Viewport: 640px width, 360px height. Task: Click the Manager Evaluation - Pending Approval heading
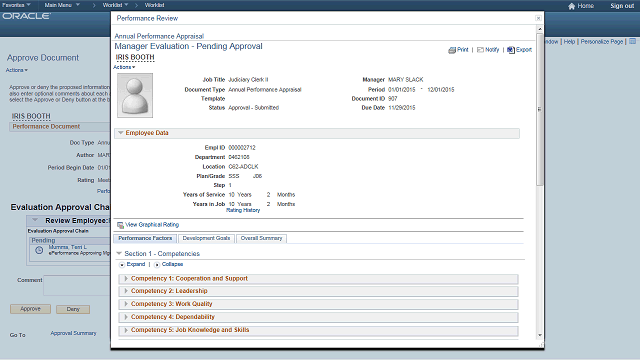coord(189,46)
